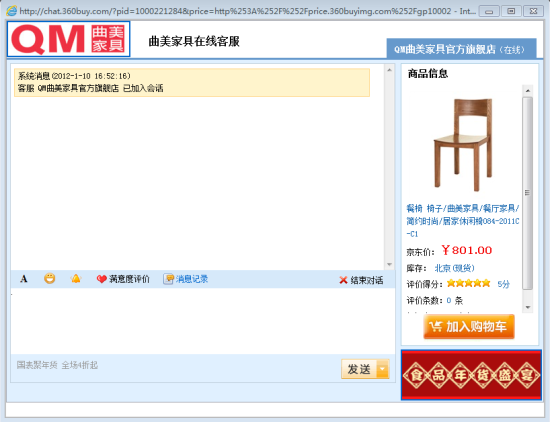The width and height of the screenshot is (550, 422).
Task: Click the ¥801.00 price text
Action: [467, 250]
